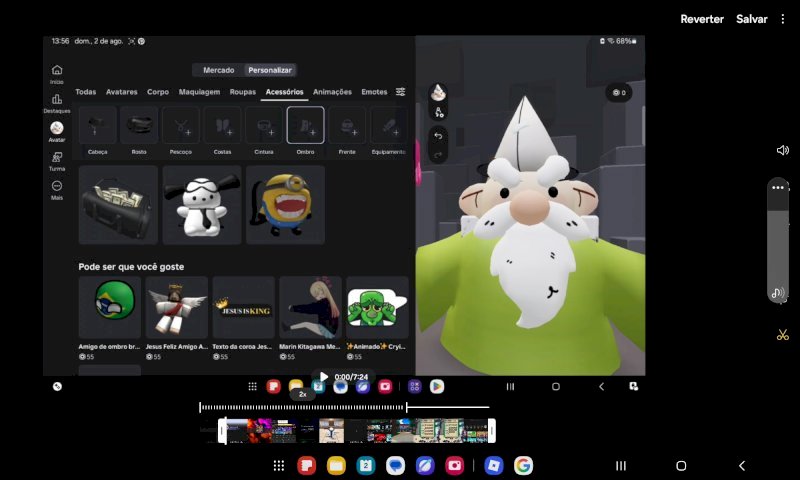Switch to the Personalizar tab

pyautogui.click(x=270, y=70)
